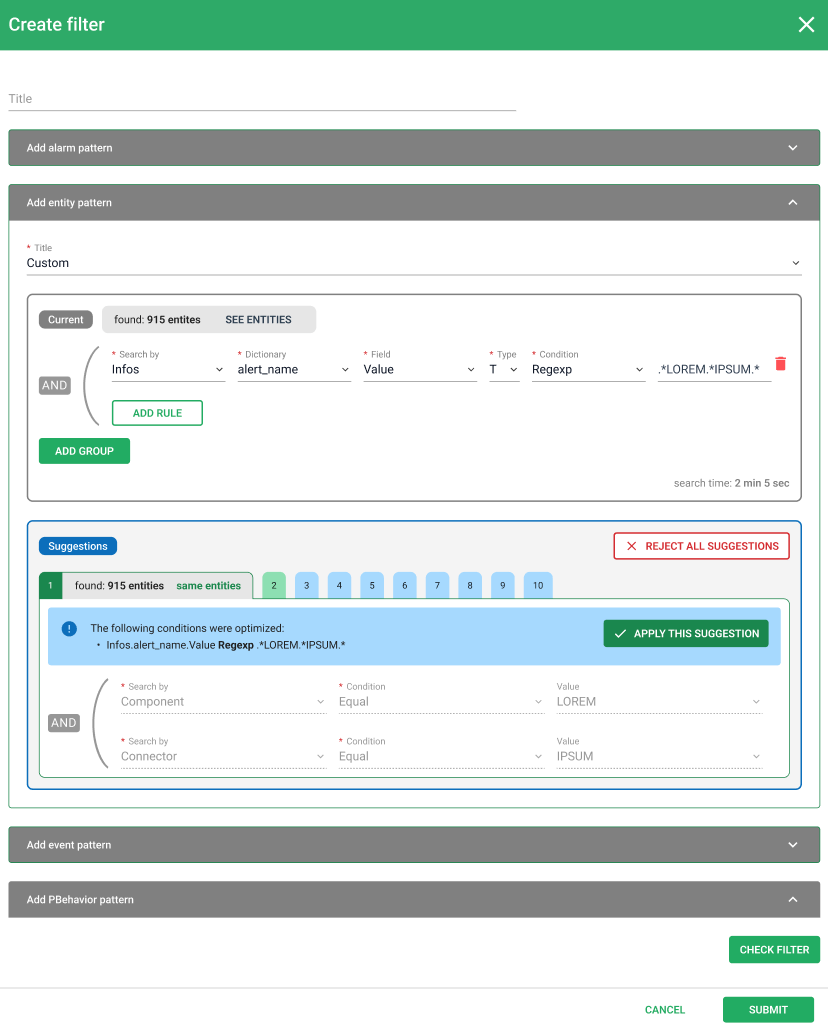The width and height of the screenshot is (828, 1027).
Task: Switch to suggestion tab 10
Action: (537, 586)
